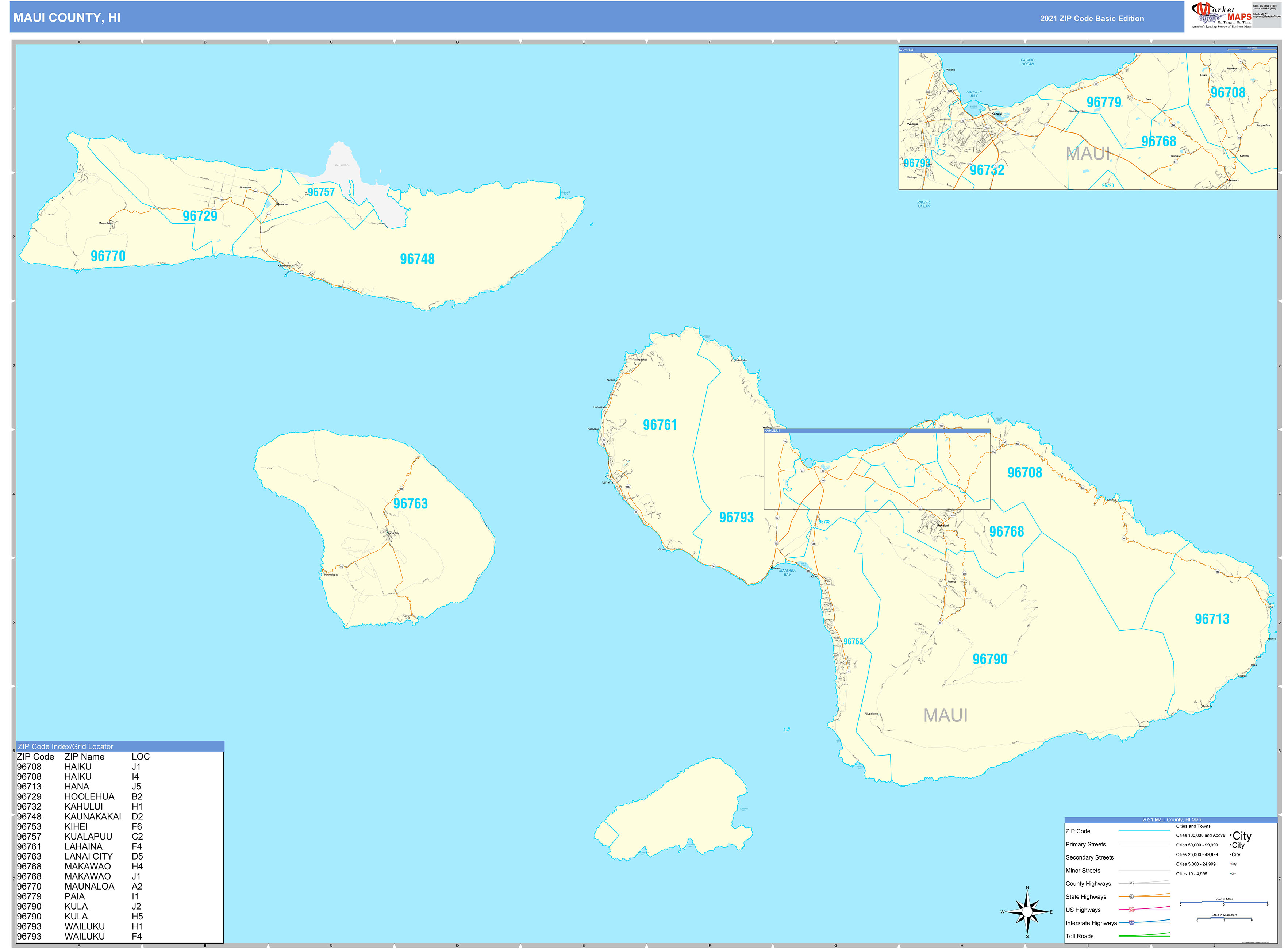
Task: Click the compass rose icon
Action: tap(1027, 912)
